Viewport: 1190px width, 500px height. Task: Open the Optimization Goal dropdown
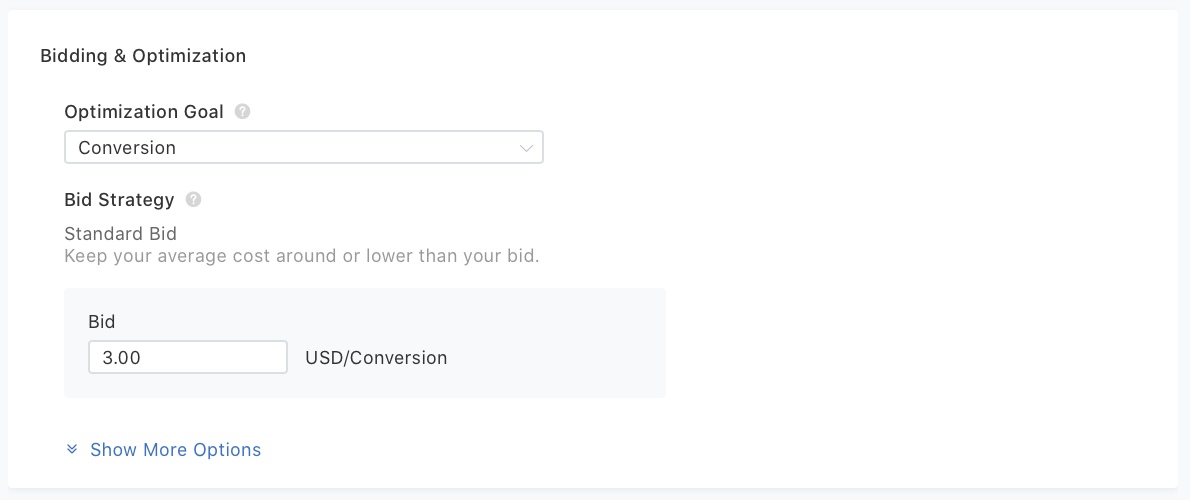point(303,148)
